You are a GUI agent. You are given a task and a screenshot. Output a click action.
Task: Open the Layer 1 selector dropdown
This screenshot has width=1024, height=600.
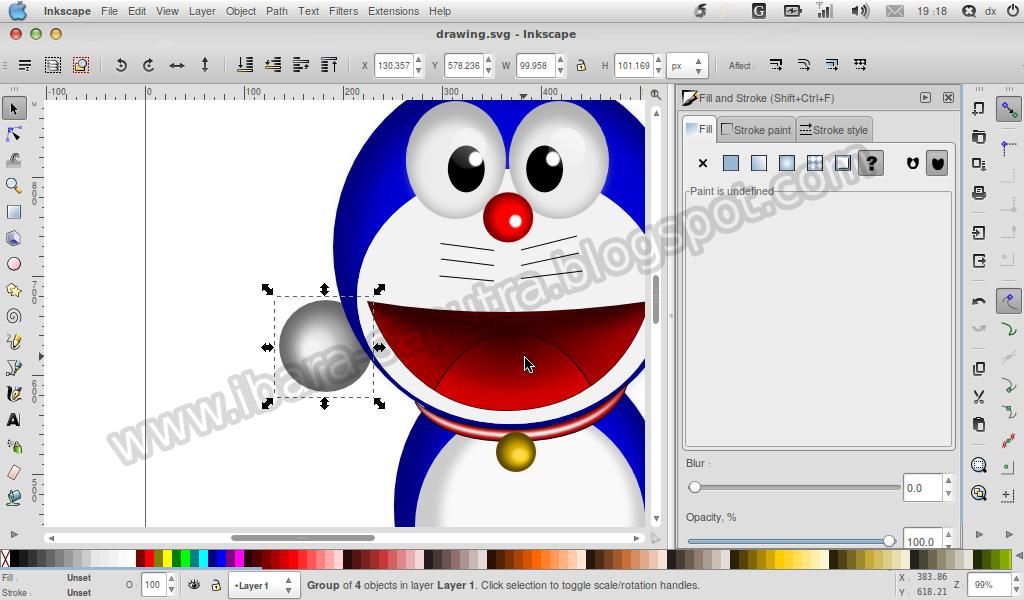pos(263,586)
